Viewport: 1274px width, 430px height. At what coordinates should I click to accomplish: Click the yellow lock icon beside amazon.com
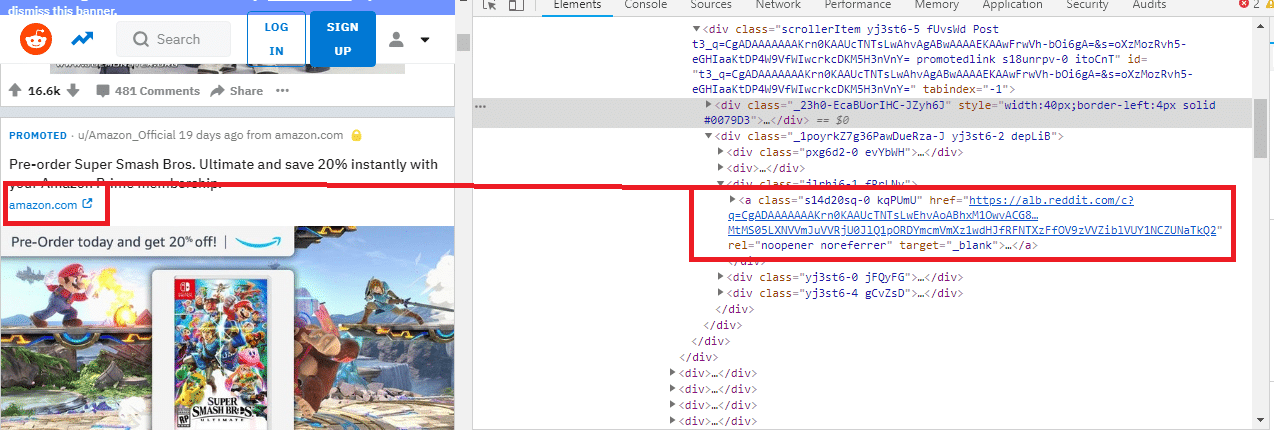[356, 135]
